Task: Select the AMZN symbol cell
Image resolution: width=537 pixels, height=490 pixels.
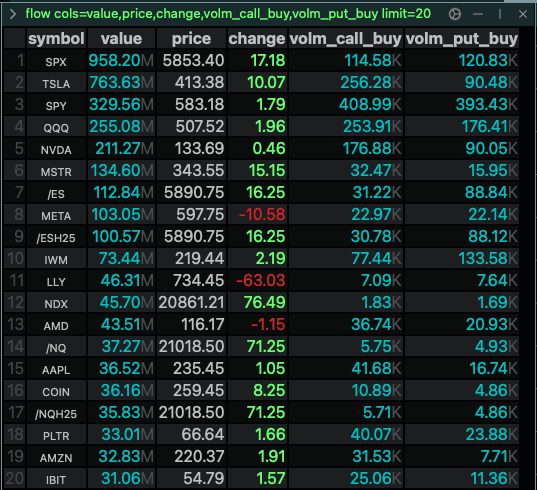Action: (56, 456)
